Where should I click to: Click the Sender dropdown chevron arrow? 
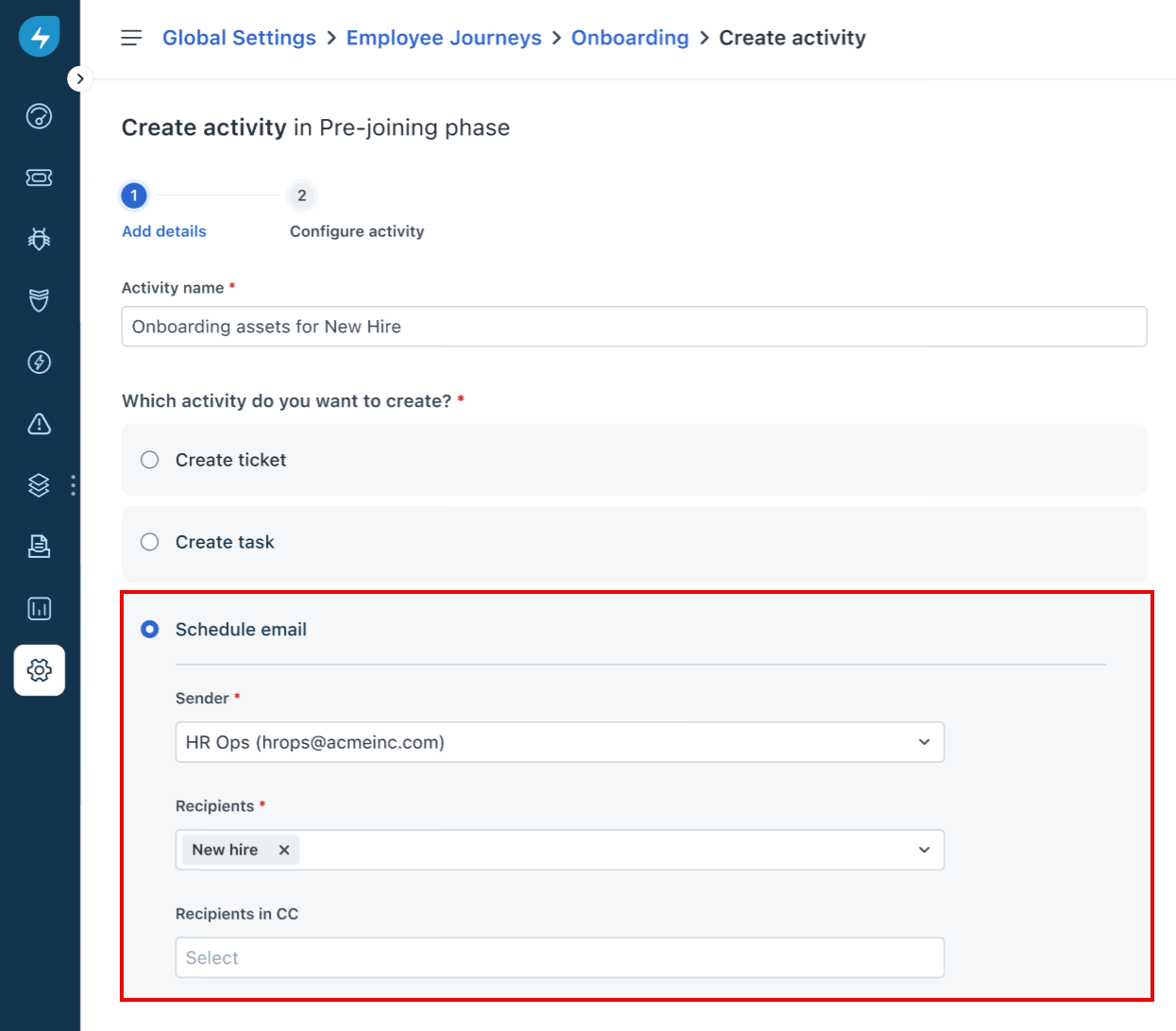924,742
